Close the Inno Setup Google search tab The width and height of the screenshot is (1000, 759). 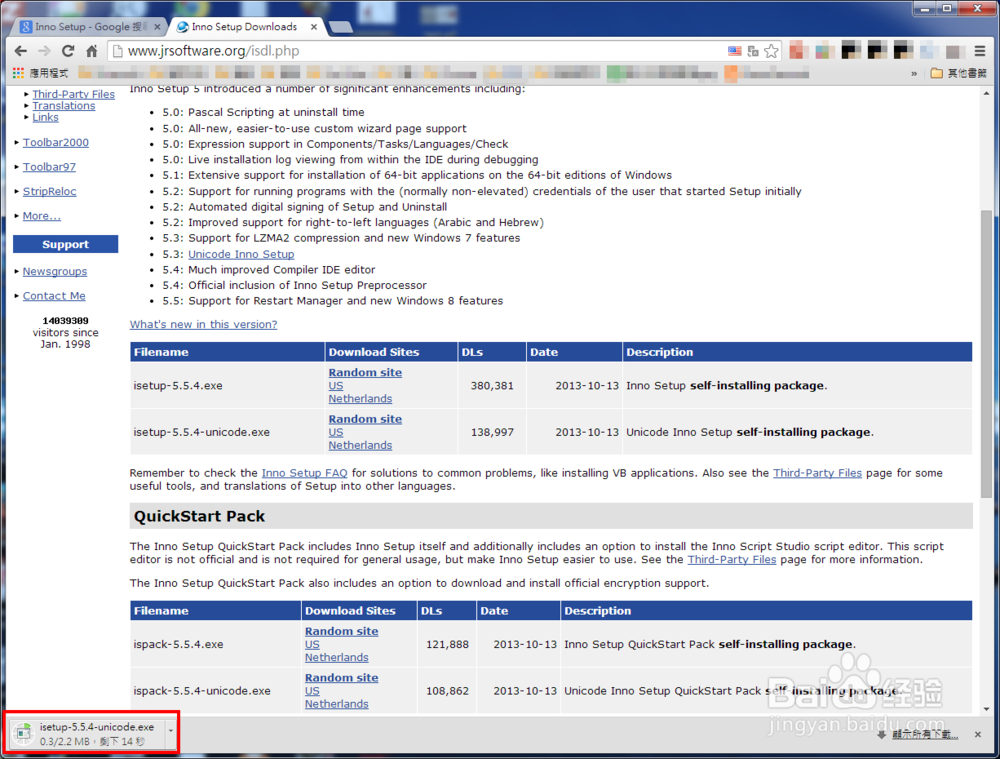pos(158,27)
